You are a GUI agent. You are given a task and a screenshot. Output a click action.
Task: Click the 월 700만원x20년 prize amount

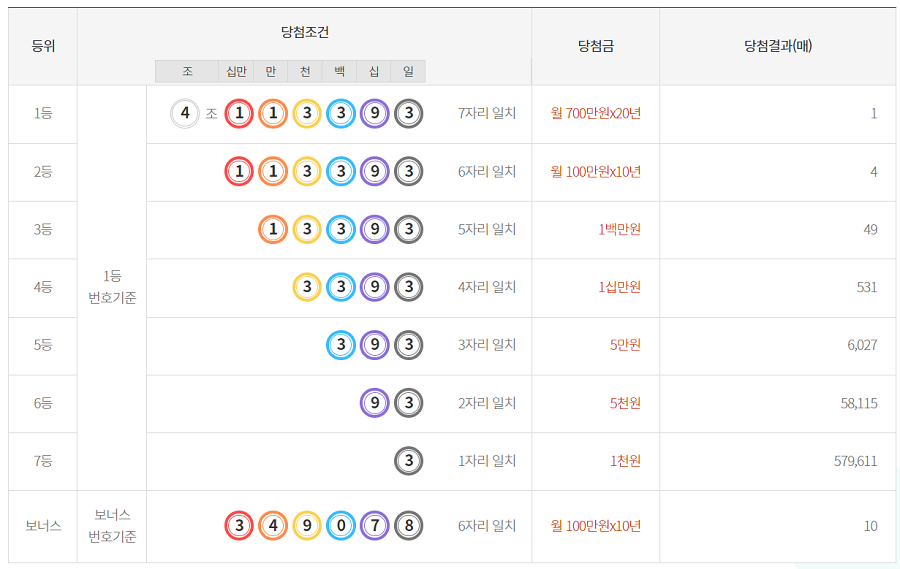tap(595, 114)
